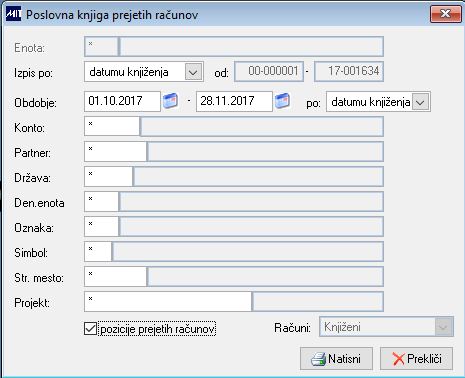
Task: Click the Prekliči cancel button
Action: pyautogui.click(x=416, y=359)
